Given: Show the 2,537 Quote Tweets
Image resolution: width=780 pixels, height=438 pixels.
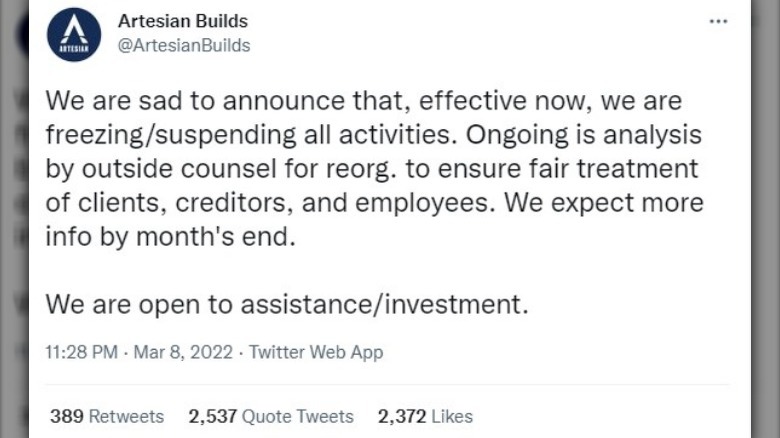Looking at the screenshot, I should pos(271,416).
